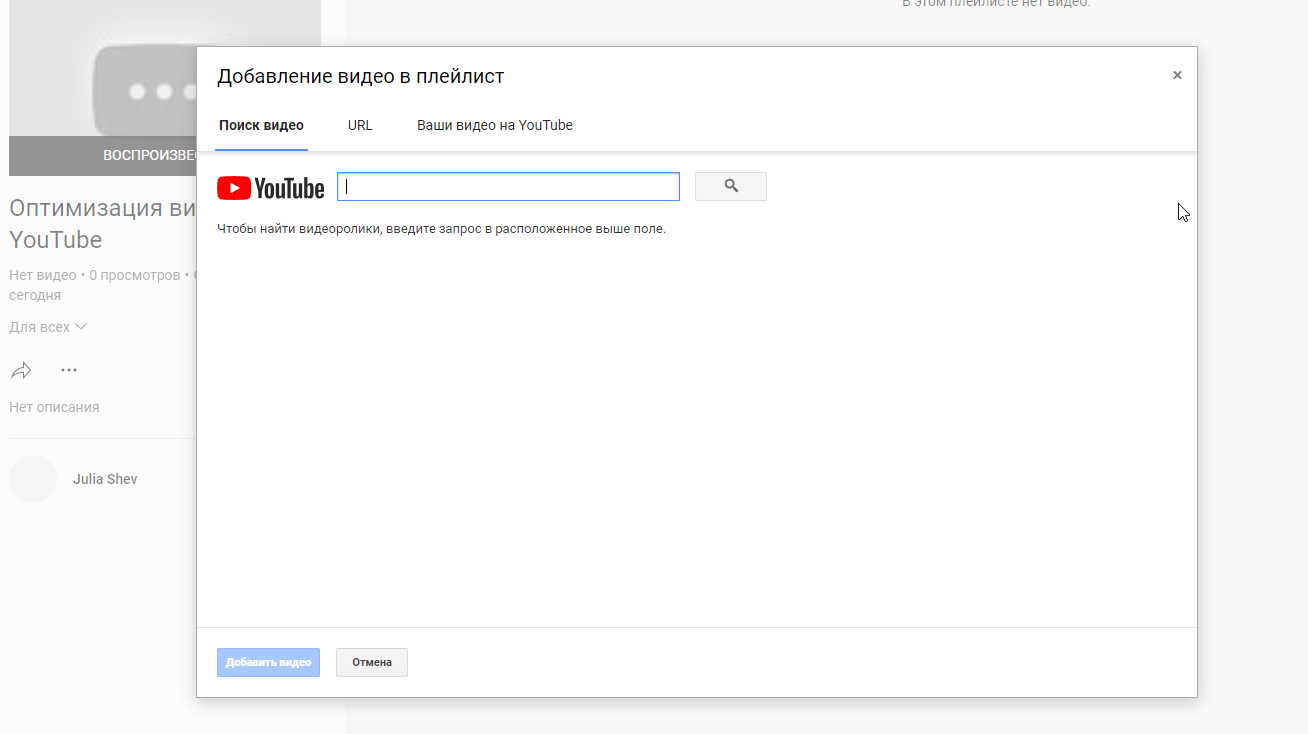
Task: Click the YouTube logo in dialog
Action: click(271, 188)
